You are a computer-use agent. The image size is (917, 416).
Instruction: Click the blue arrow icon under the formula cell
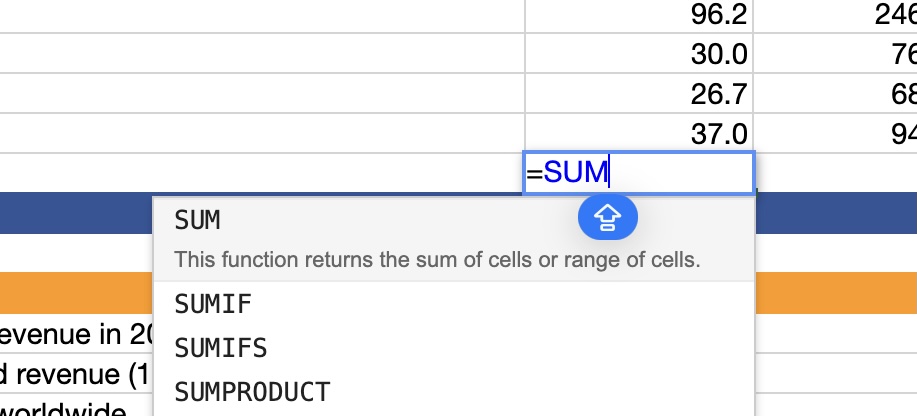click(x=608, y=218)
